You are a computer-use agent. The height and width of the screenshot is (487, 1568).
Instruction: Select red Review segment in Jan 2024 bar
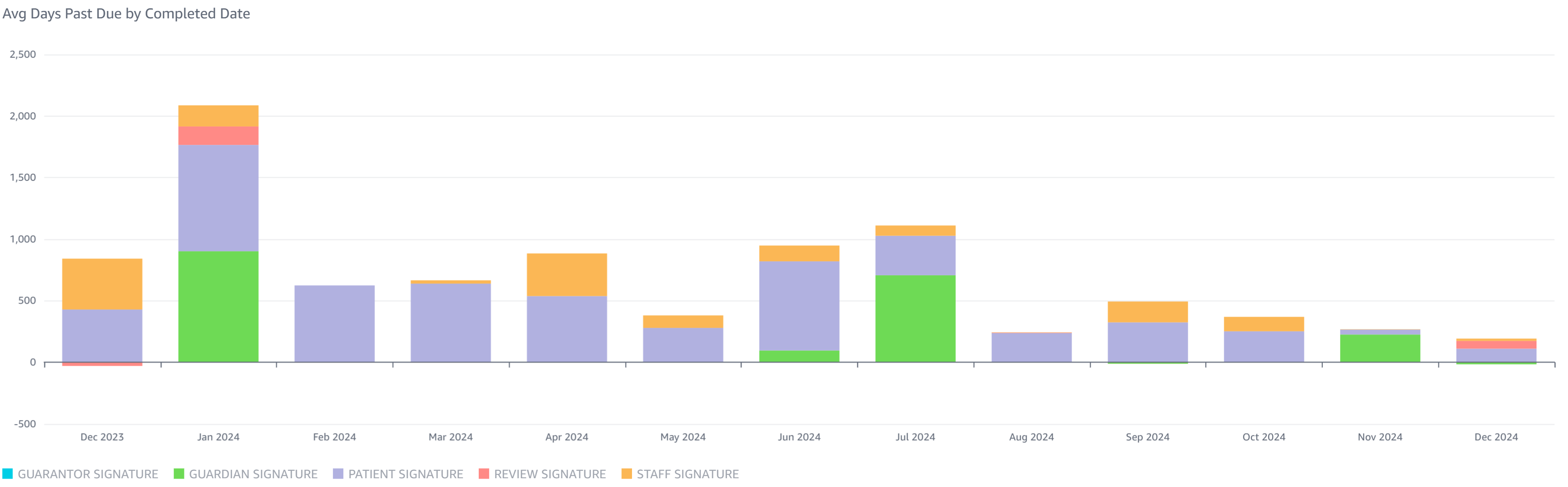218,136
